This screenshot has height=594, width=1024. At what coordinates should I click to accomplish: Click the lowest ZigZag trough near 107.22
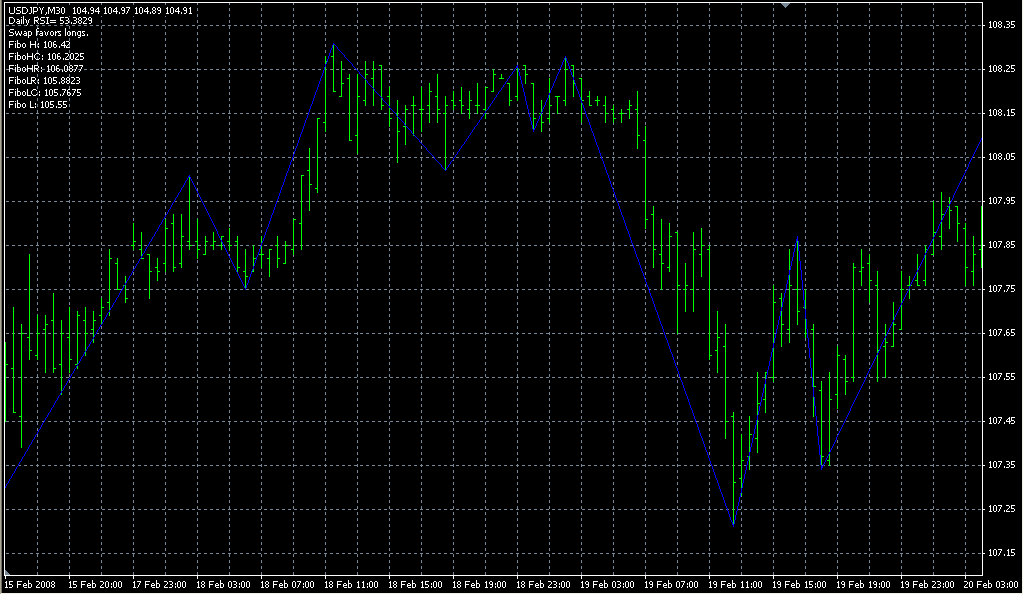(x=733, y=524)
